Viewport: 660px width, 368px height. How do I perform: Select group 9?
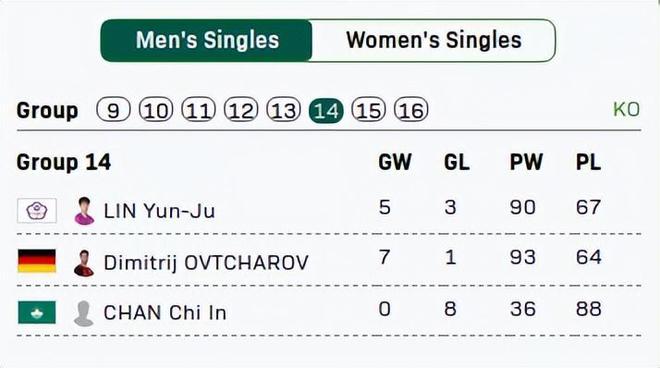pos(113,110)
